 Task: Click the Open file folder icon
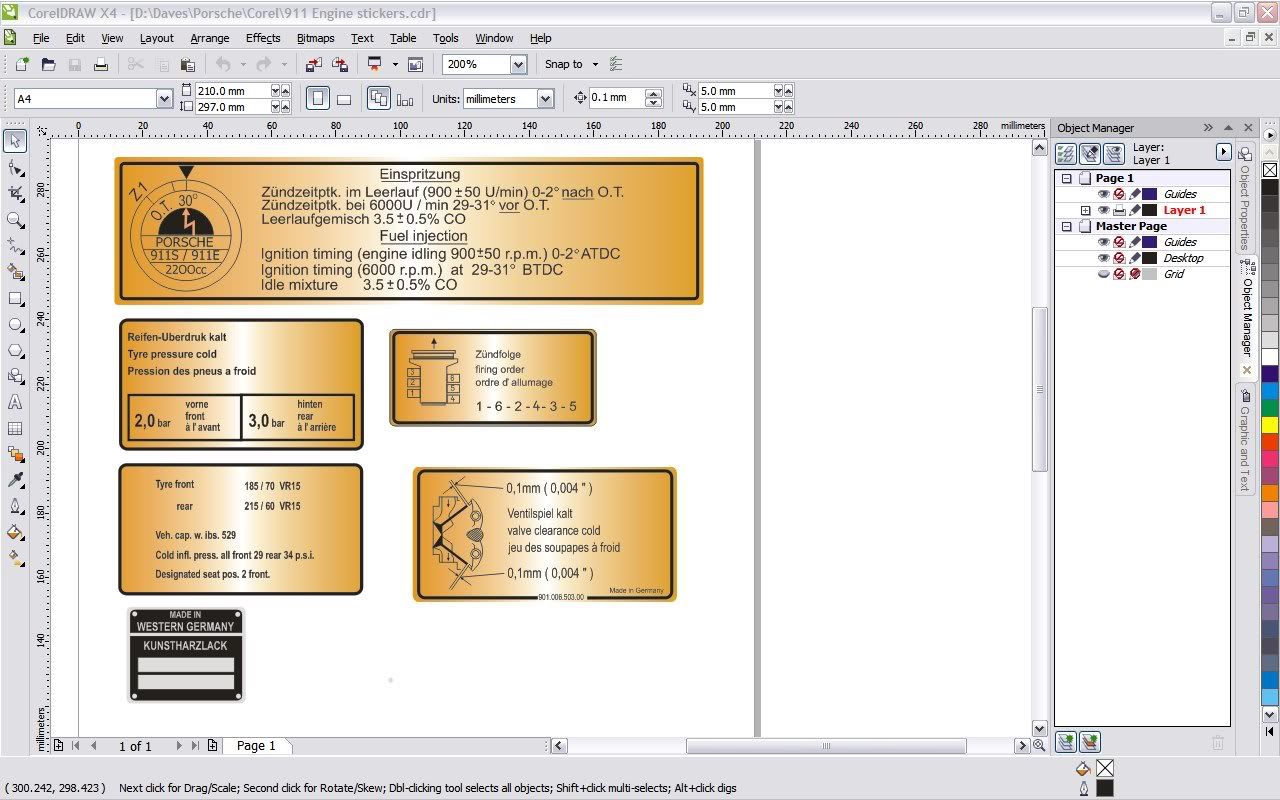(48, 64)
